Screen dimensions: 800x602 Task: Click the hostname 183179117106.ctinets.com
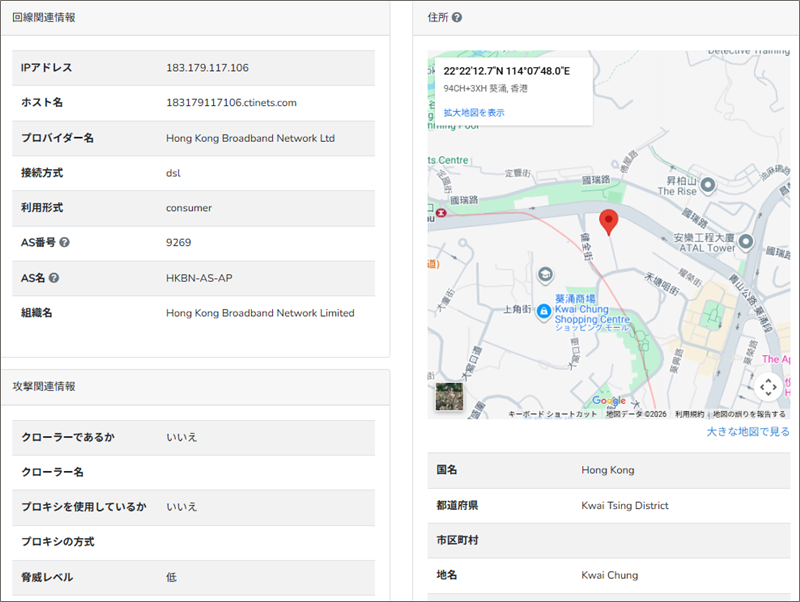coord(231,103)
